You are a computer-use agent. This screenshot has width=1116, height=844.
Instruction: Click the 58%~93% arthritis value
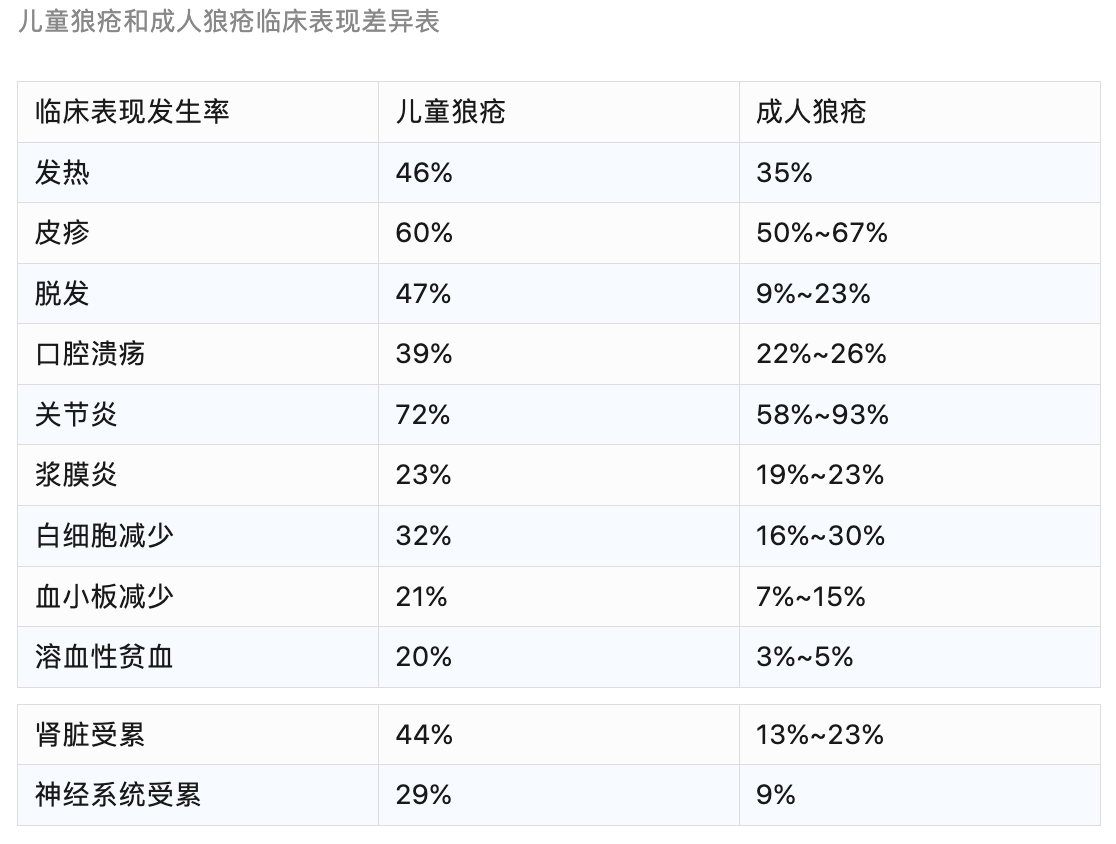pyautogui.click(x=823, y=414)
